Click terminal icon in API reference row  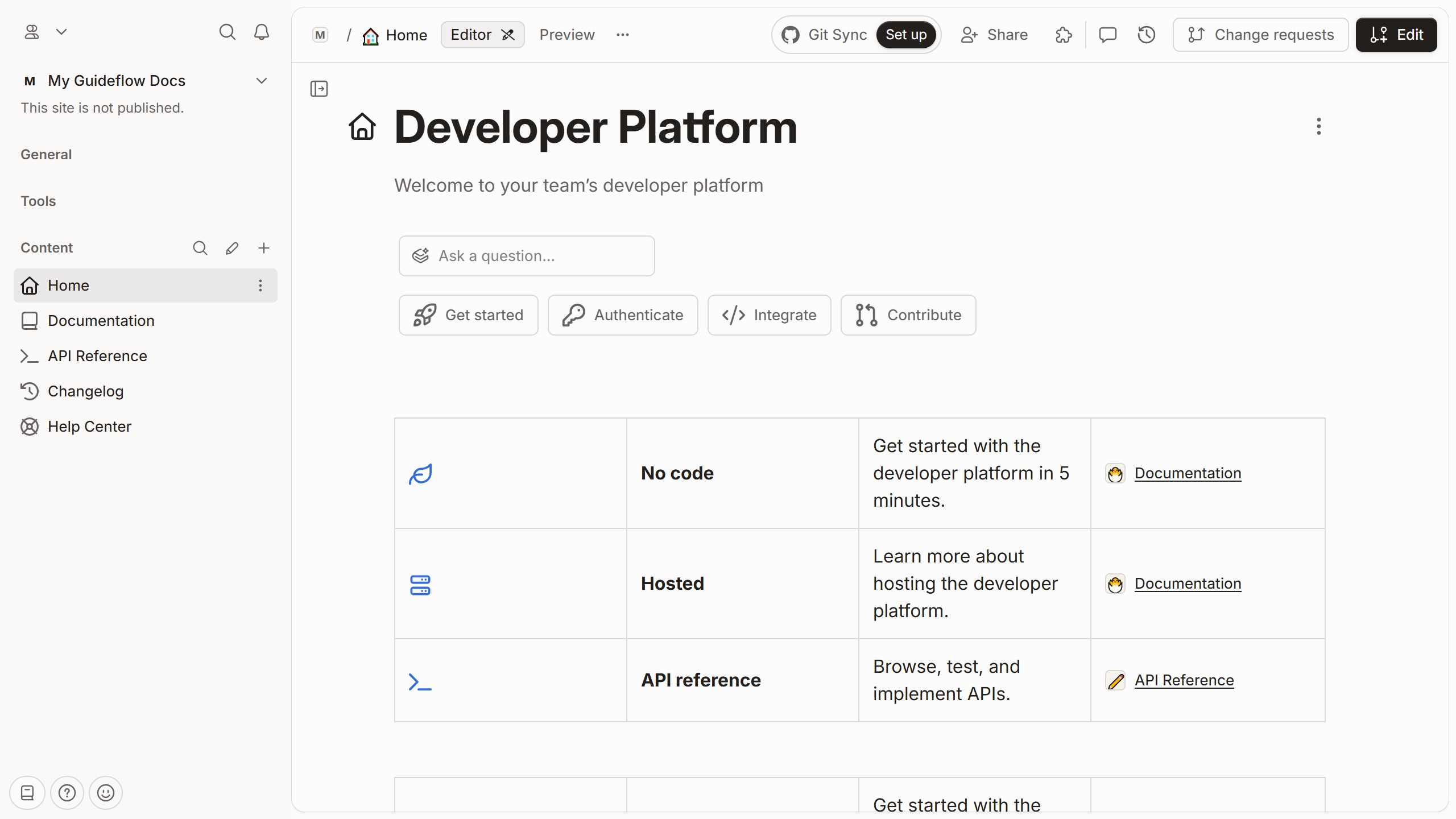(420, 681)
